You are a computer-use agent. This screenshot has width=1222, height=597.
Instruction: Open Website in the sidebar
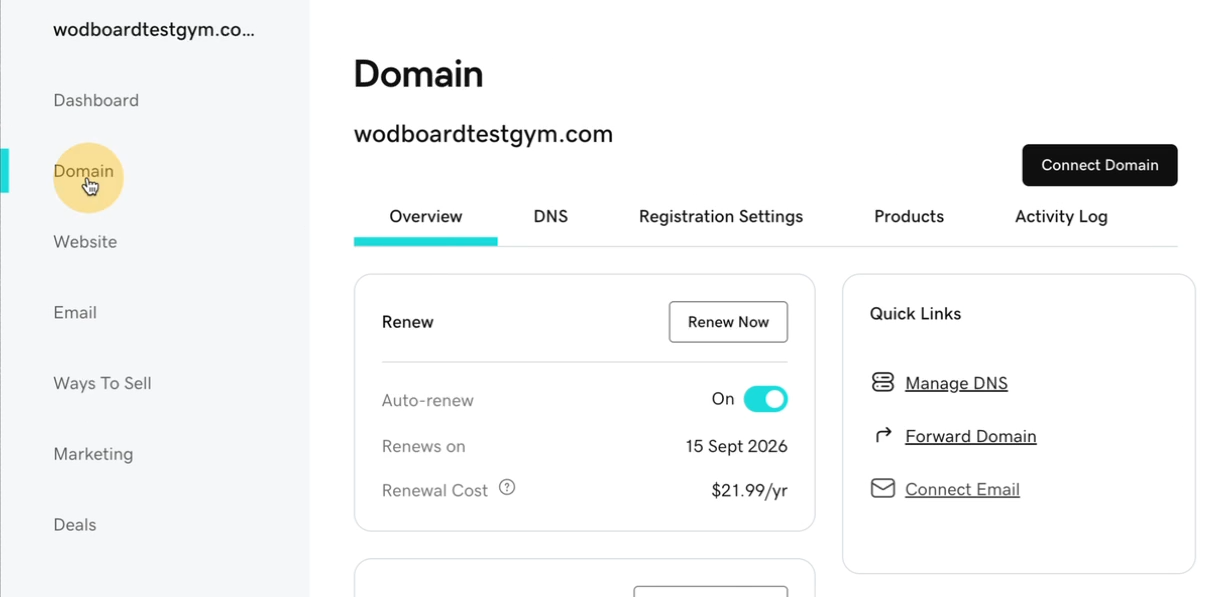pyautogui.click(x=85, y=242)
